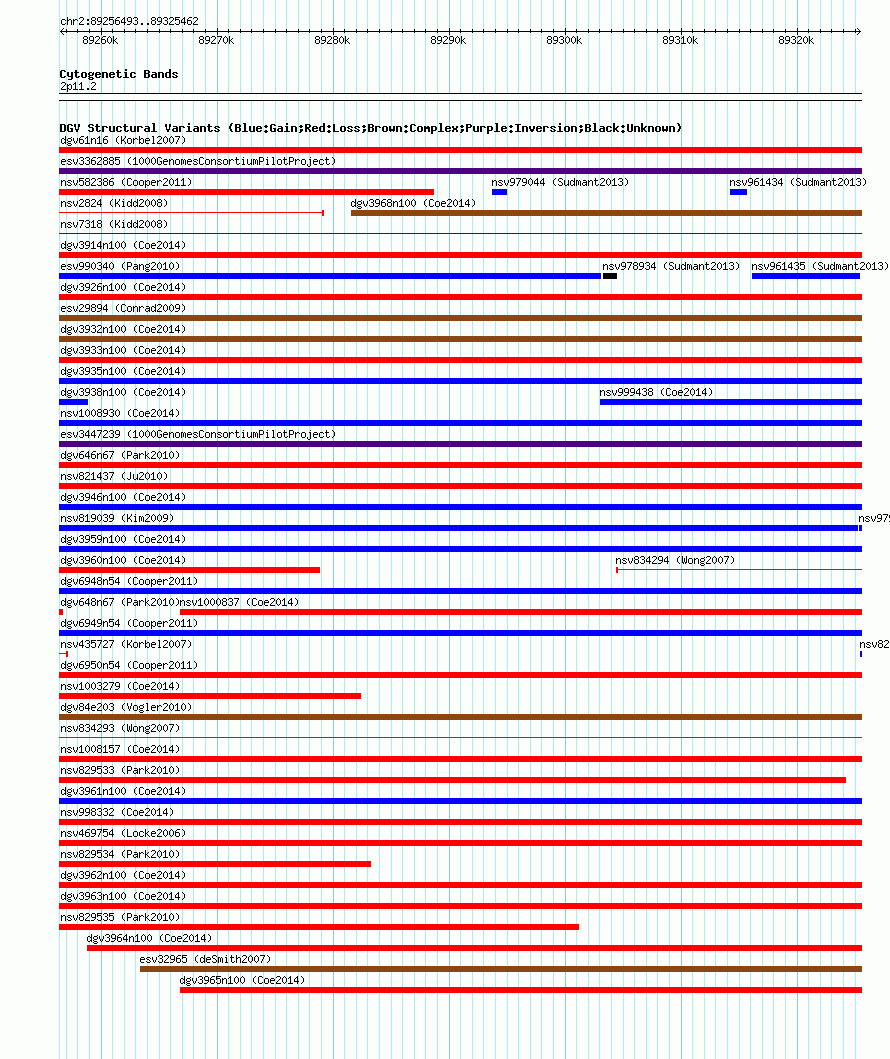Click the dgv61n16 (Korbel2007) variant label

click(x=123, y=140)
